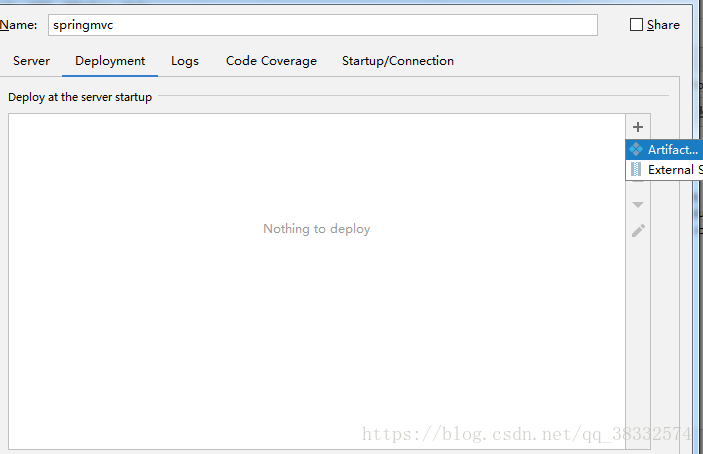Click the pencil edit icon
703x454 pixels.
(638, 230)
